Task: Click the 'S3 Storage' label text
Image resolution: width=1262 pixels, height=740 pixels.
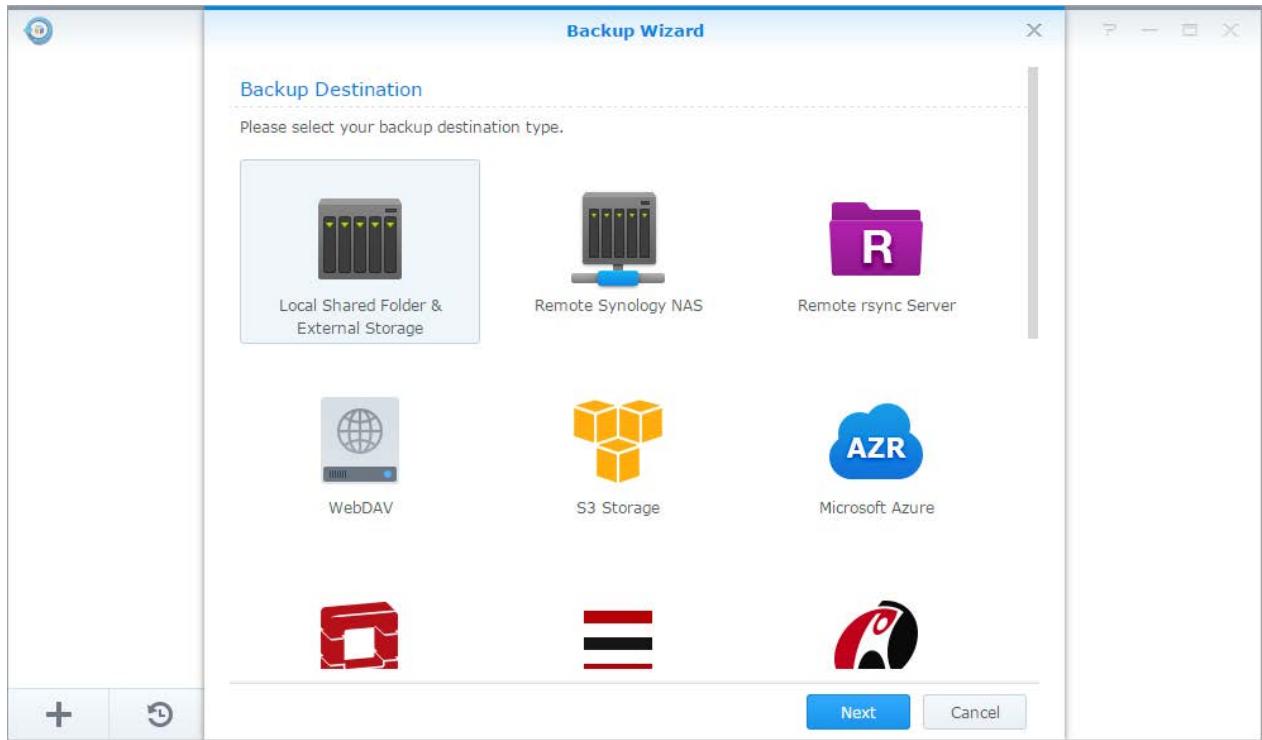Action: point(618,508)
